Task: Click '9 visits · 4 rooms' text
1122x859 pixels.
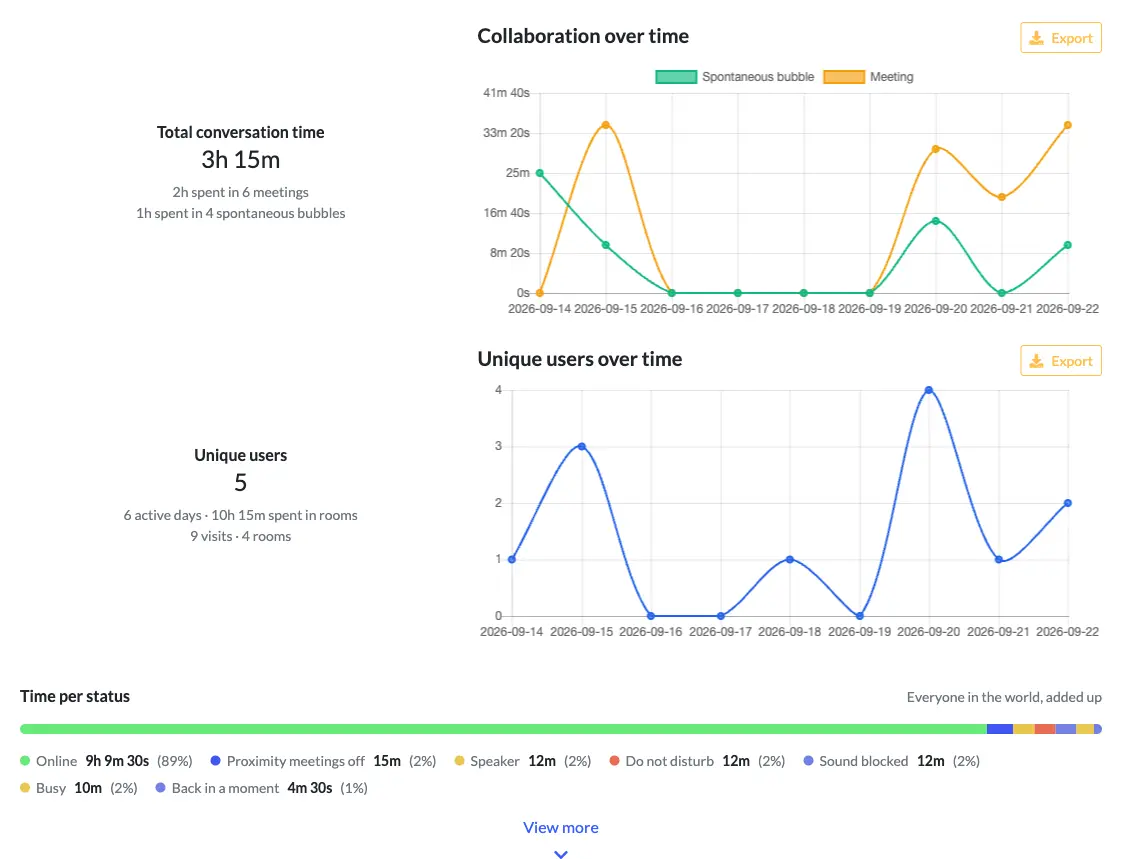Action: [x=240, y=536]
